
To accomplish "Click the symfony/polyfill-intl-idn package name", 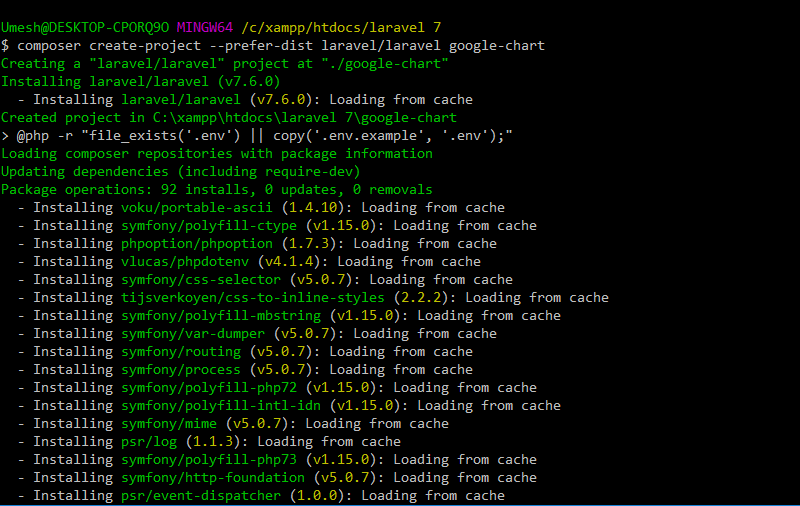I will point(221,406).
